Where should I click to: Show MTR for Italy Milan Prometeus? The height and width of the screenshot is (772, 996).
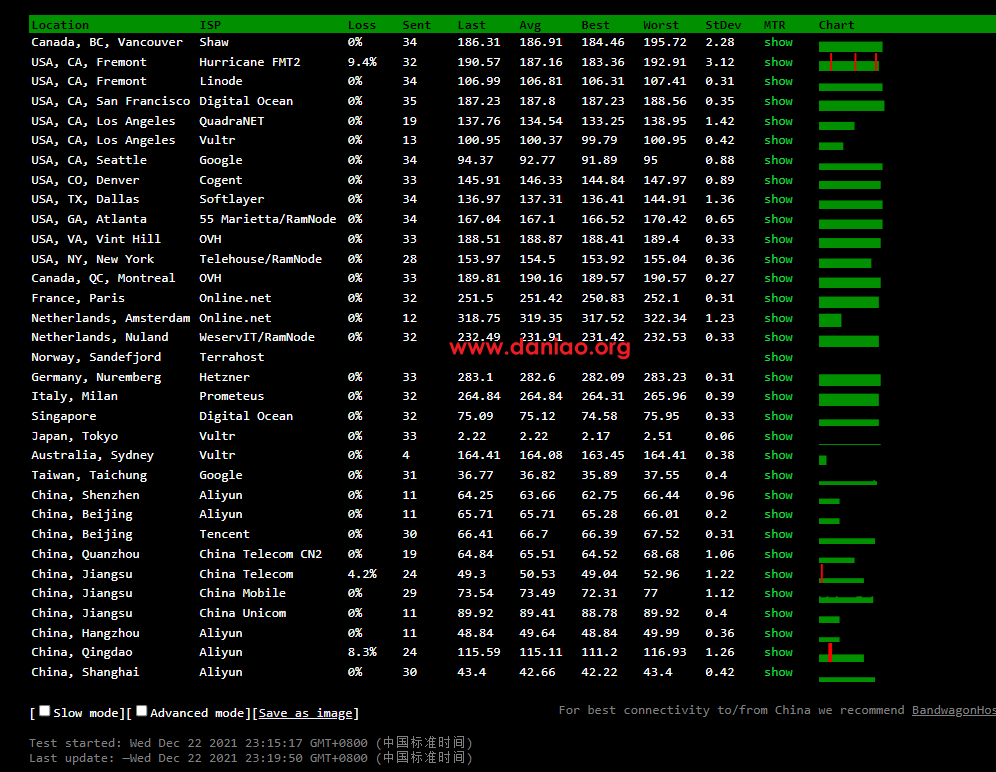point(778,396)
